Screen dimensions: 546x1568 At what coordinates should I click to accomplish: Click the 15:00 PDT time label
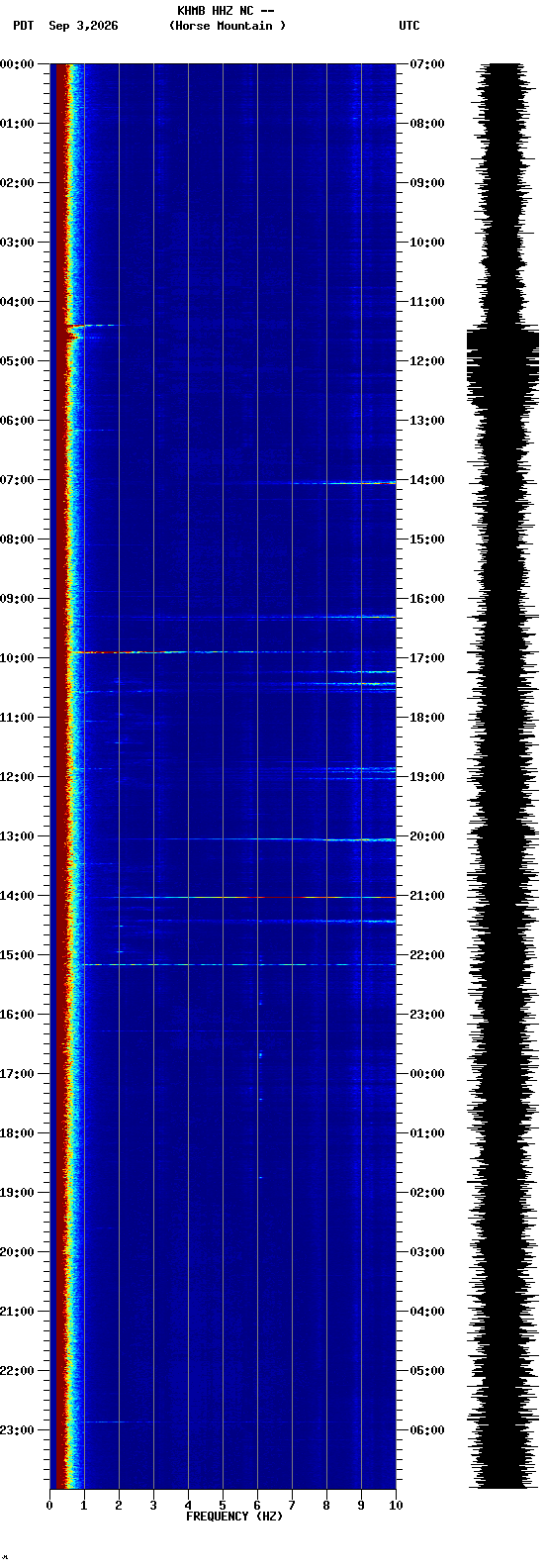[18, 955]
